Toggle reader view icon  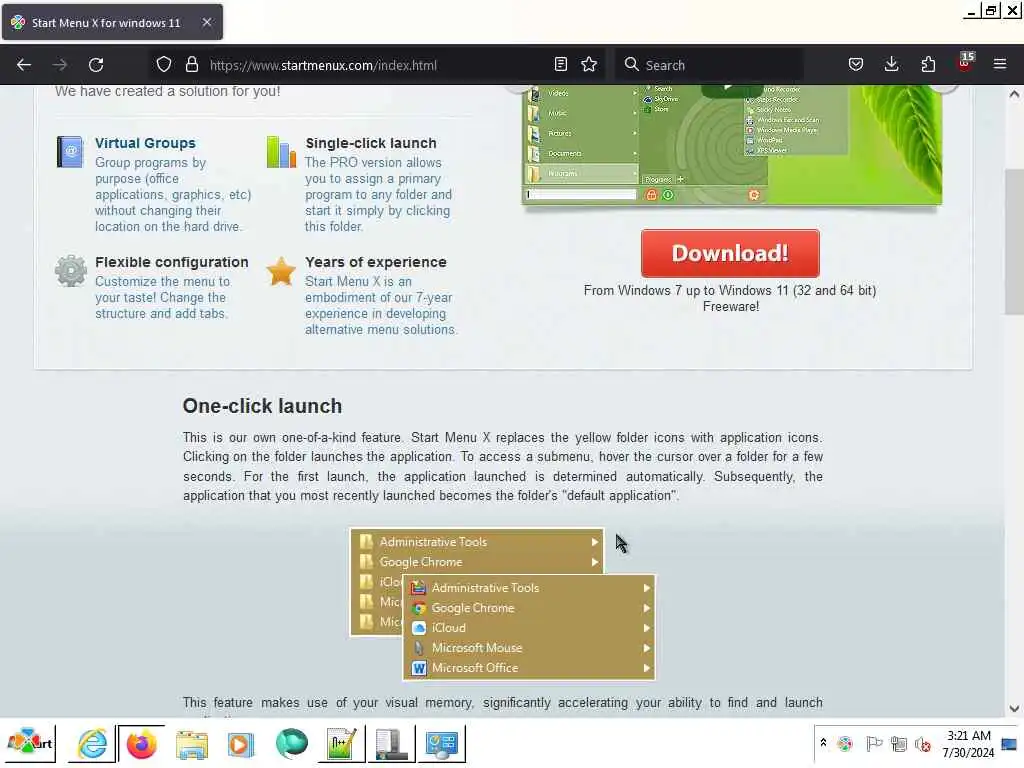point(560,65)
